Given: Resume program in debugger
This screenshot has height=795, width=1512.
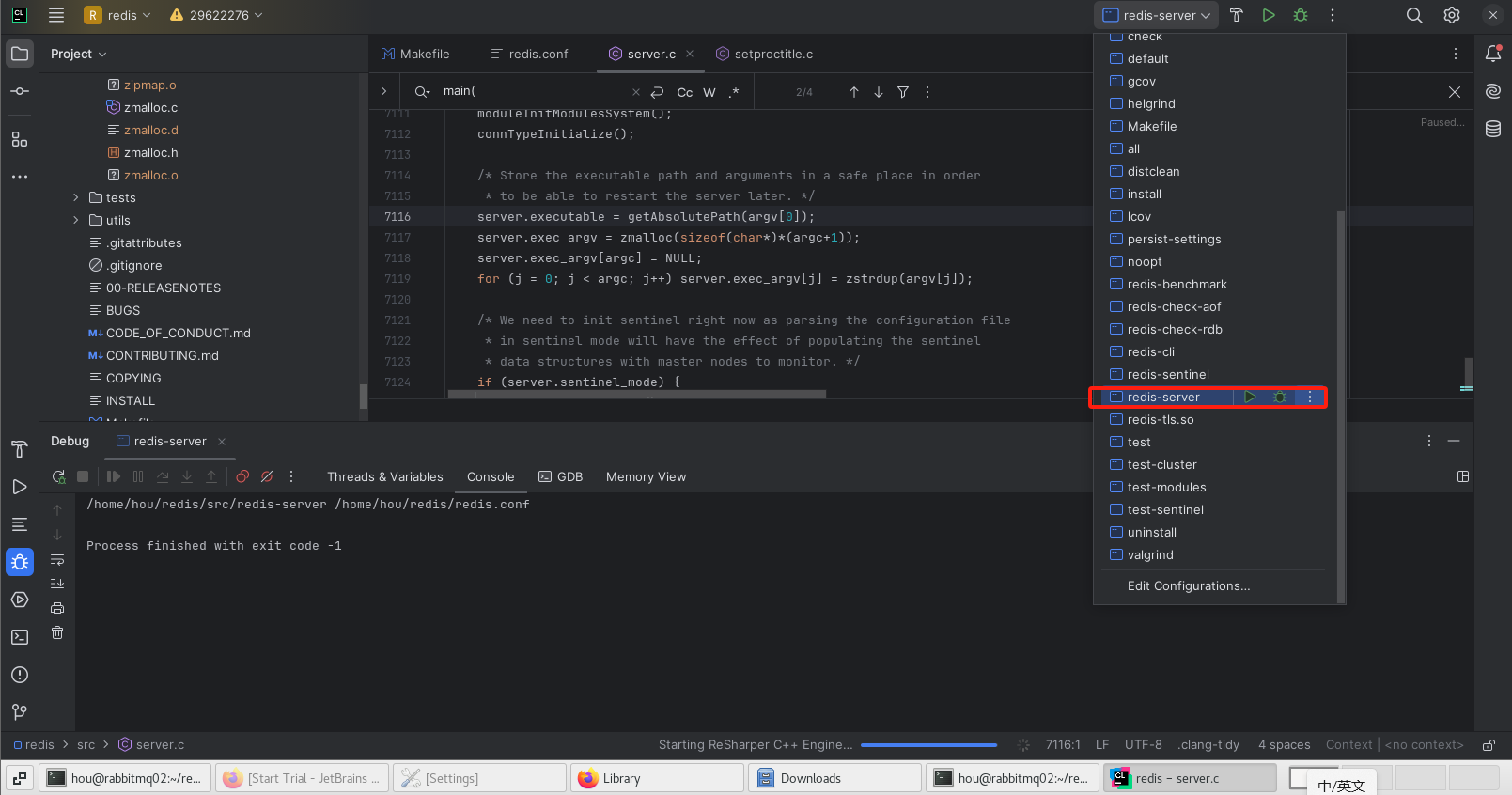Looking at the screenshot, I should tap(114, 476).
